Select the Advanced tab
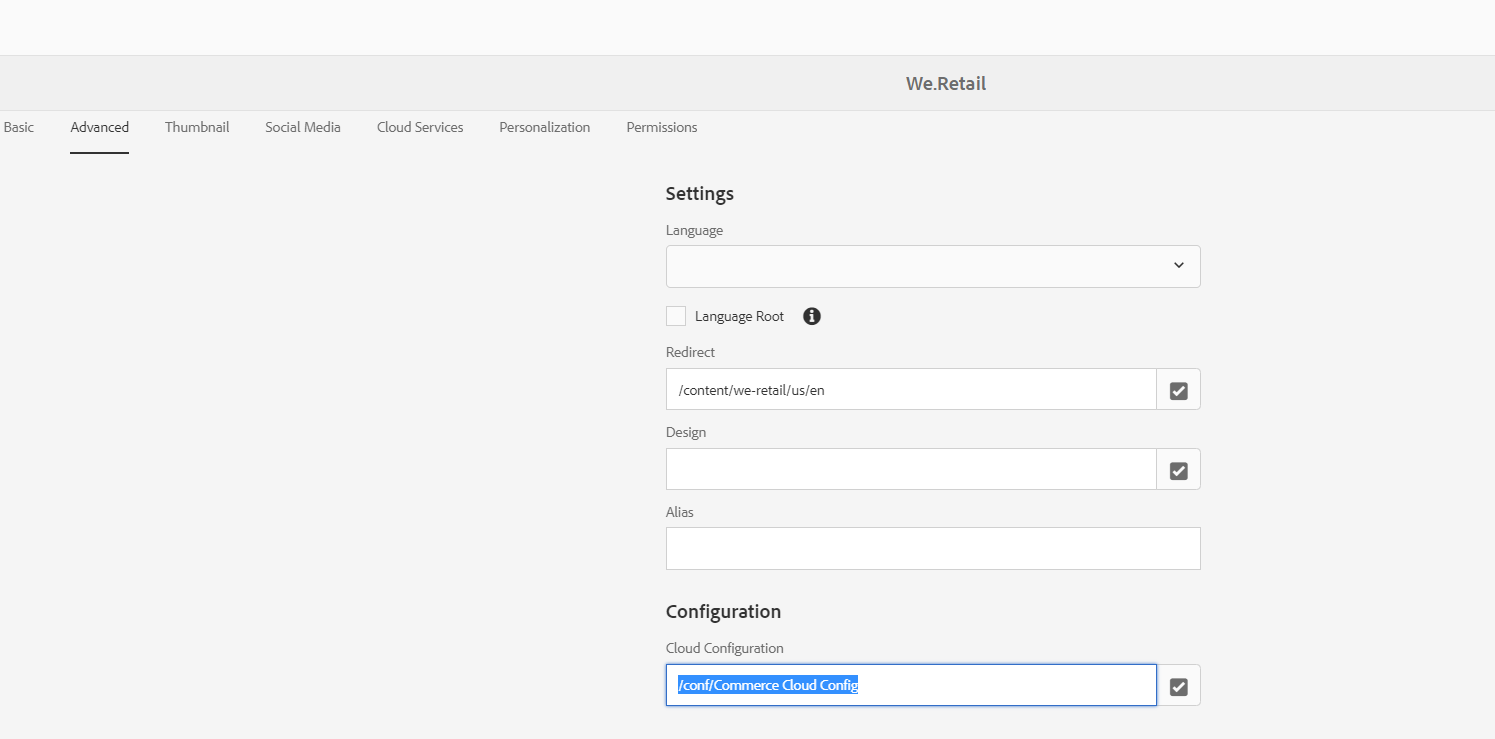Screen dimensions: 1495x739 pyautogui.click(x=99, y=127)
